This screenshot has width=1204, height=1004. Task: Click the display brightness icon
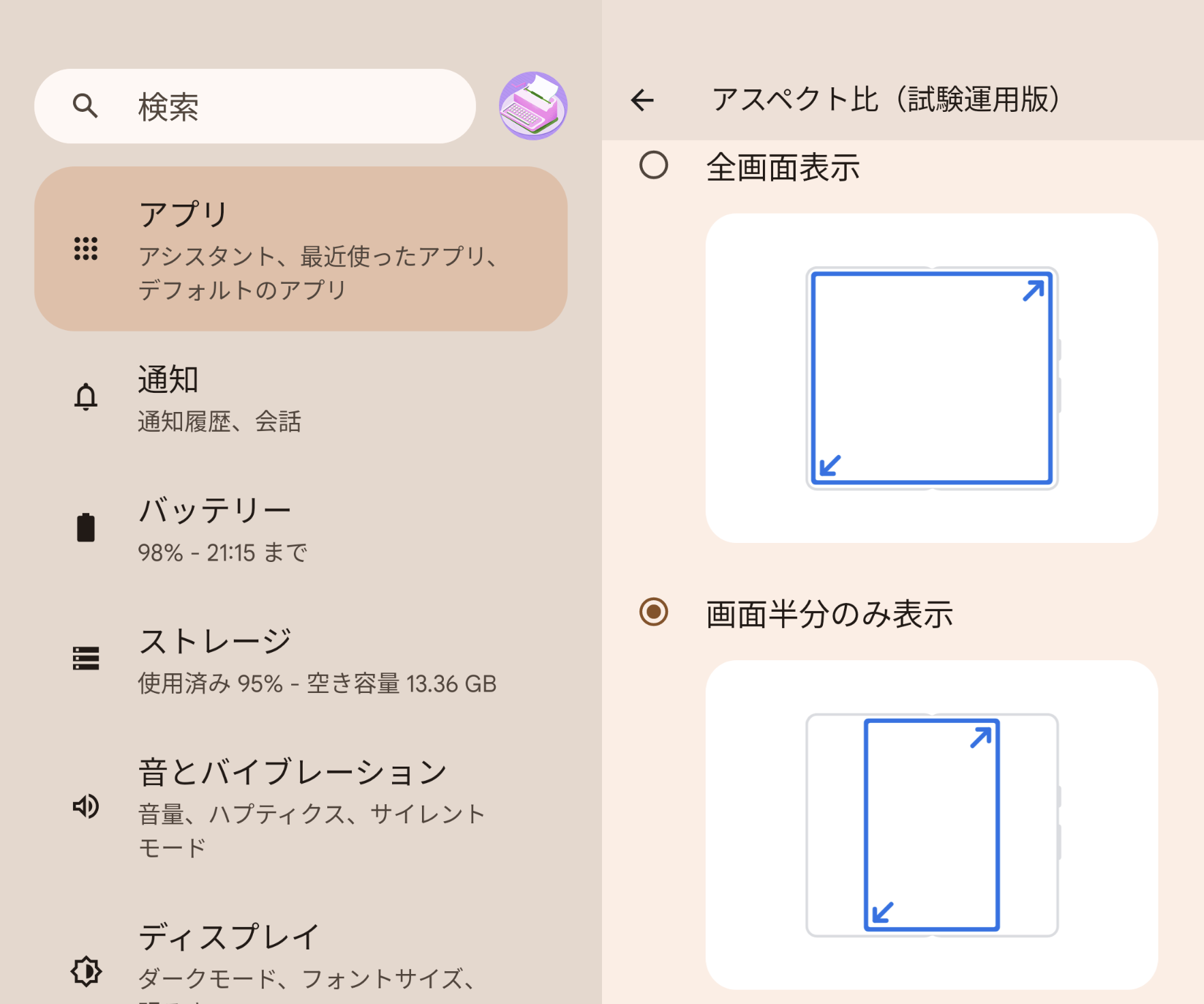click(x=85, y=971)
